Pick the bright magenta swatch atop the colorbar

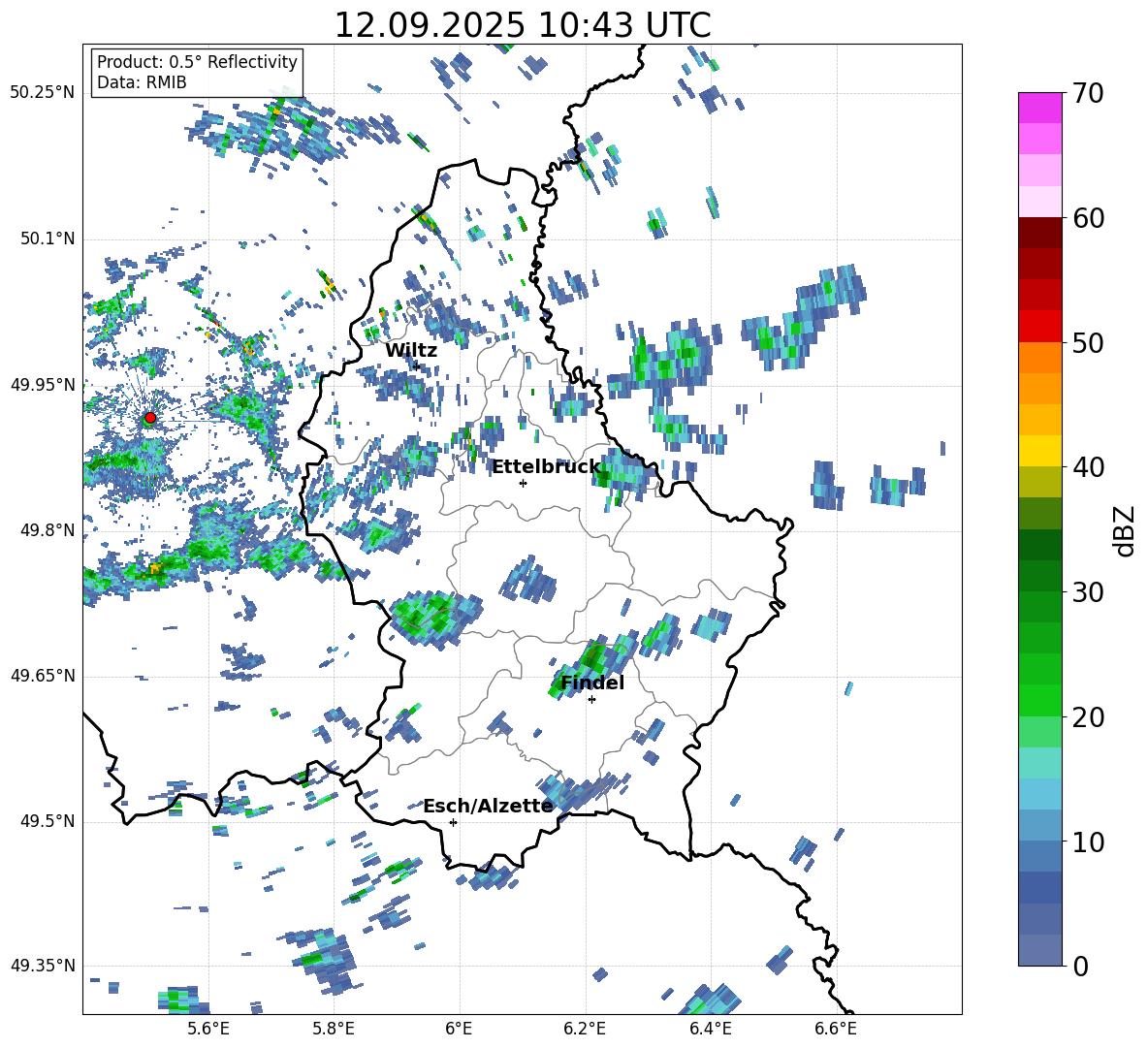click(x=1039, y=107)
